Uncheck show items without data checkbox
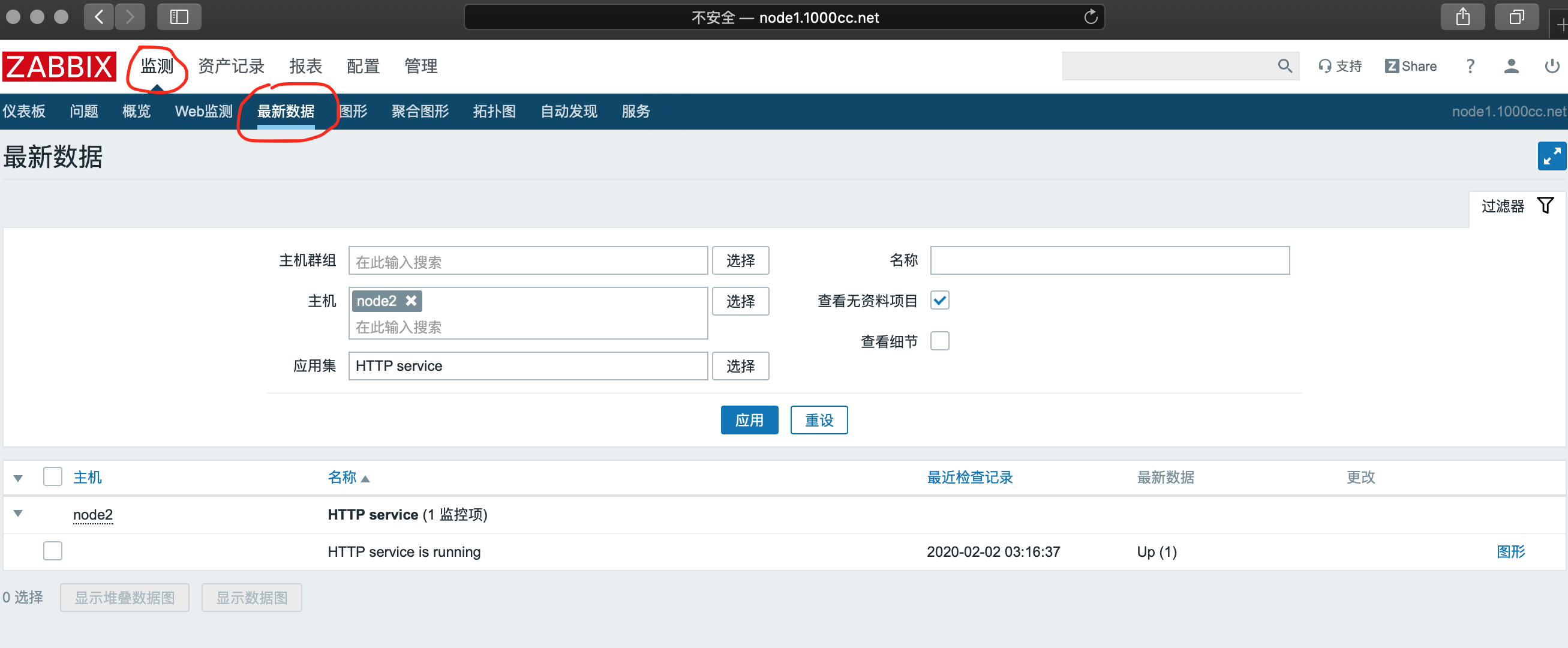The height and width of the screenshot is (648, 1568). click(939, 301)
